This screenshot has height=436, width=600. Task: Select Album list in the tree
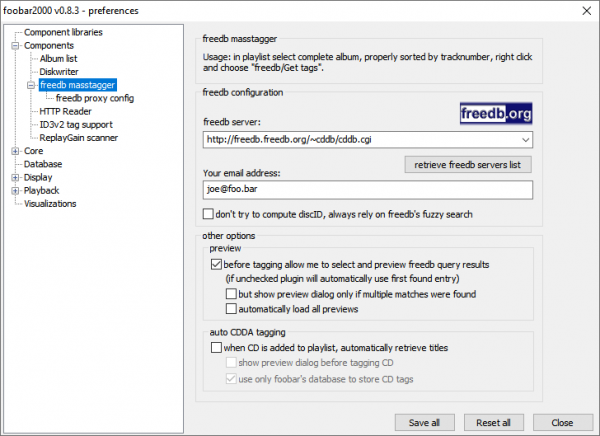coord(58,59)
